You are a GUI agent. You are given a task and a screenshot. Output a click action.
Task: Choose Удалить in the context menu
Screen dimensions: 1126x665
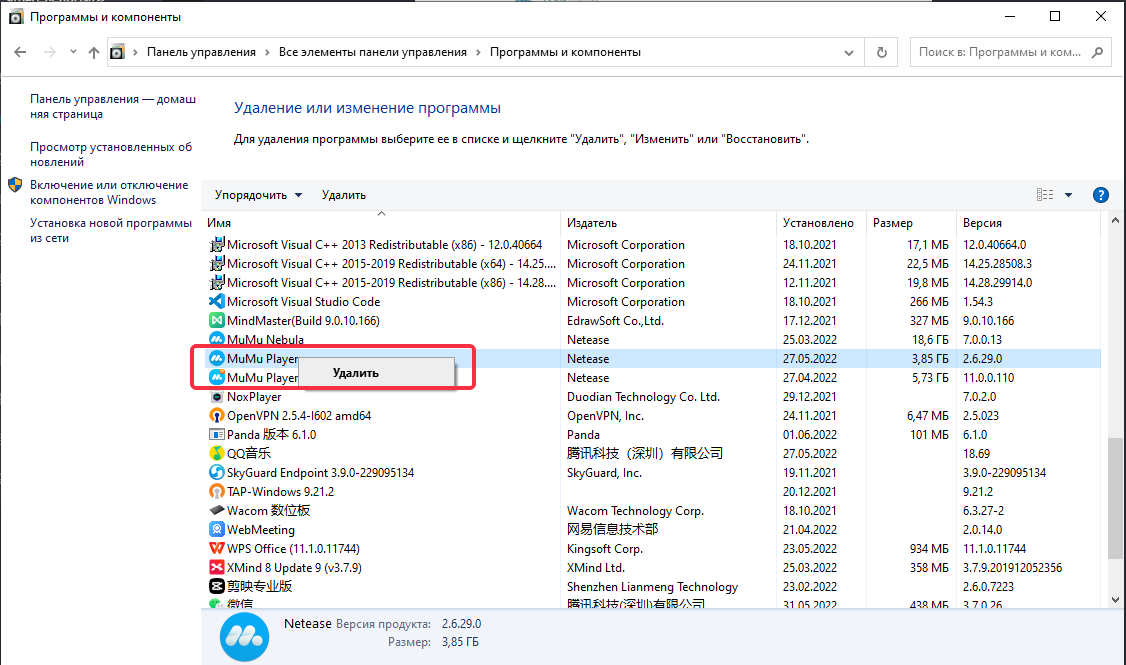click(376, 373)
